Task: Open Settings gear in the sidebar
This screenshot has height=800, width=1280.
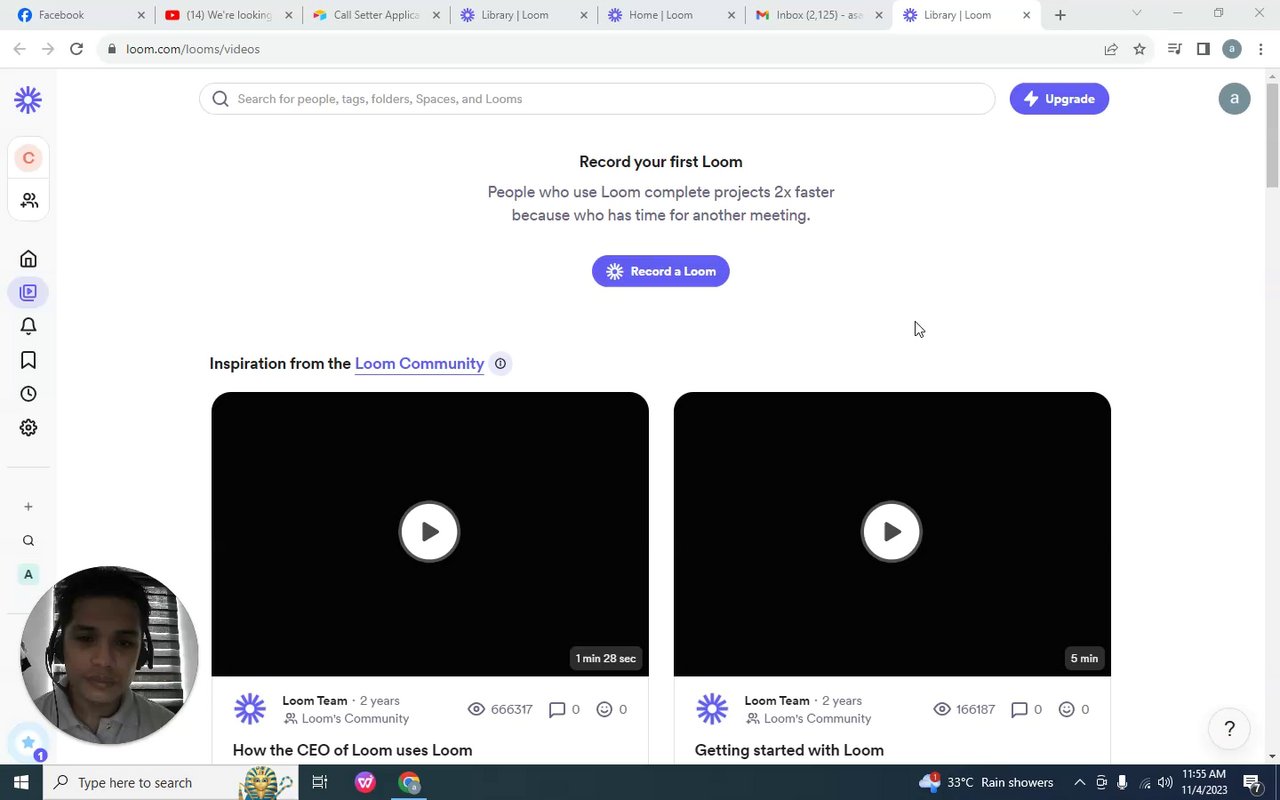Action: 28,428
